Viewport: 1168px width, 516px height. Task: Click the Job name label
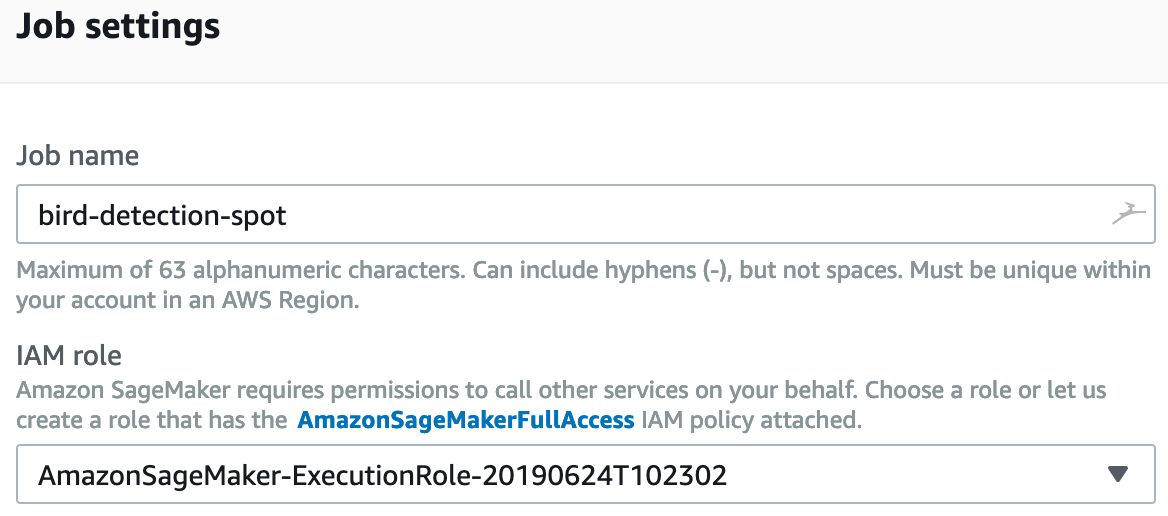pos(77,156)
